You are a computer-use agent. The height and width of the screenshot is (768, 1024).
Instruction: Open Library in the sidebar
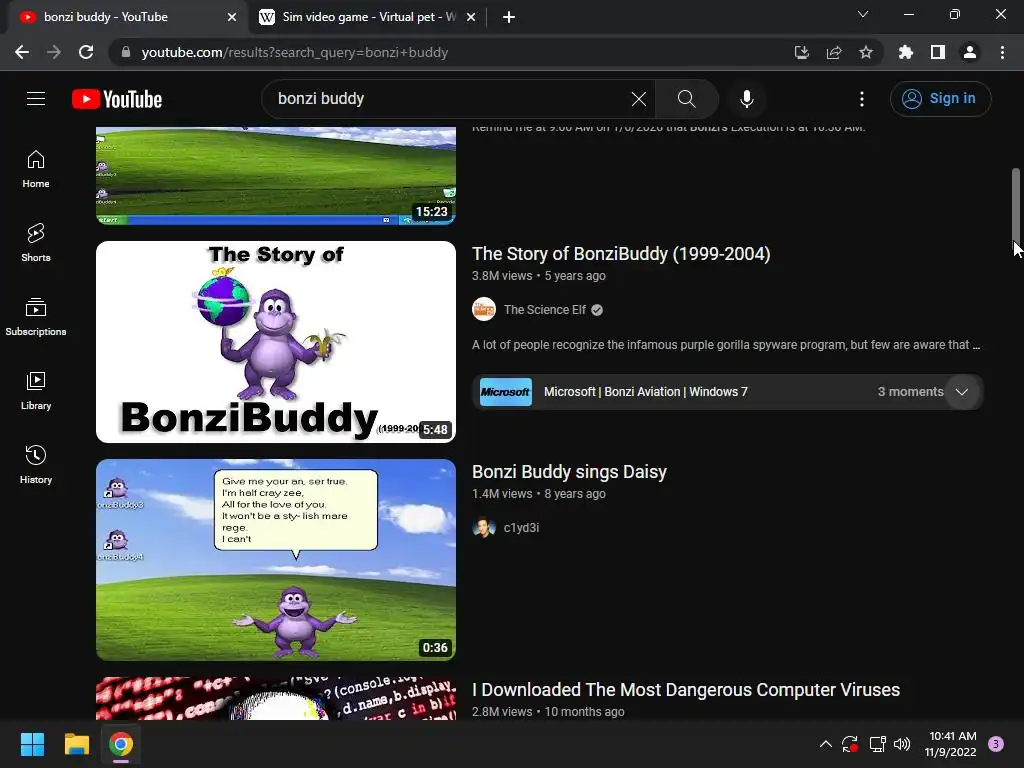coord(36,391)
